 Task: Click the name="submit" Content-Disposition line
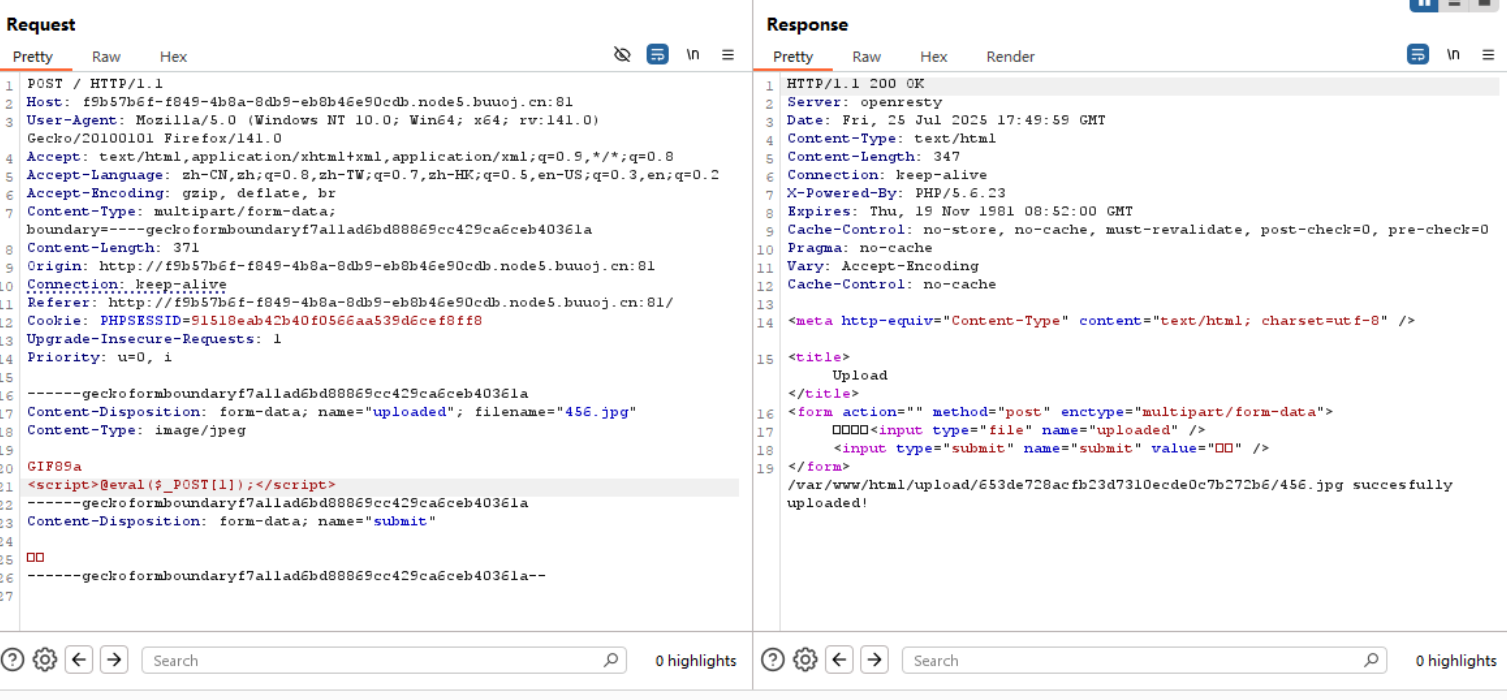(x=232, y=521)
